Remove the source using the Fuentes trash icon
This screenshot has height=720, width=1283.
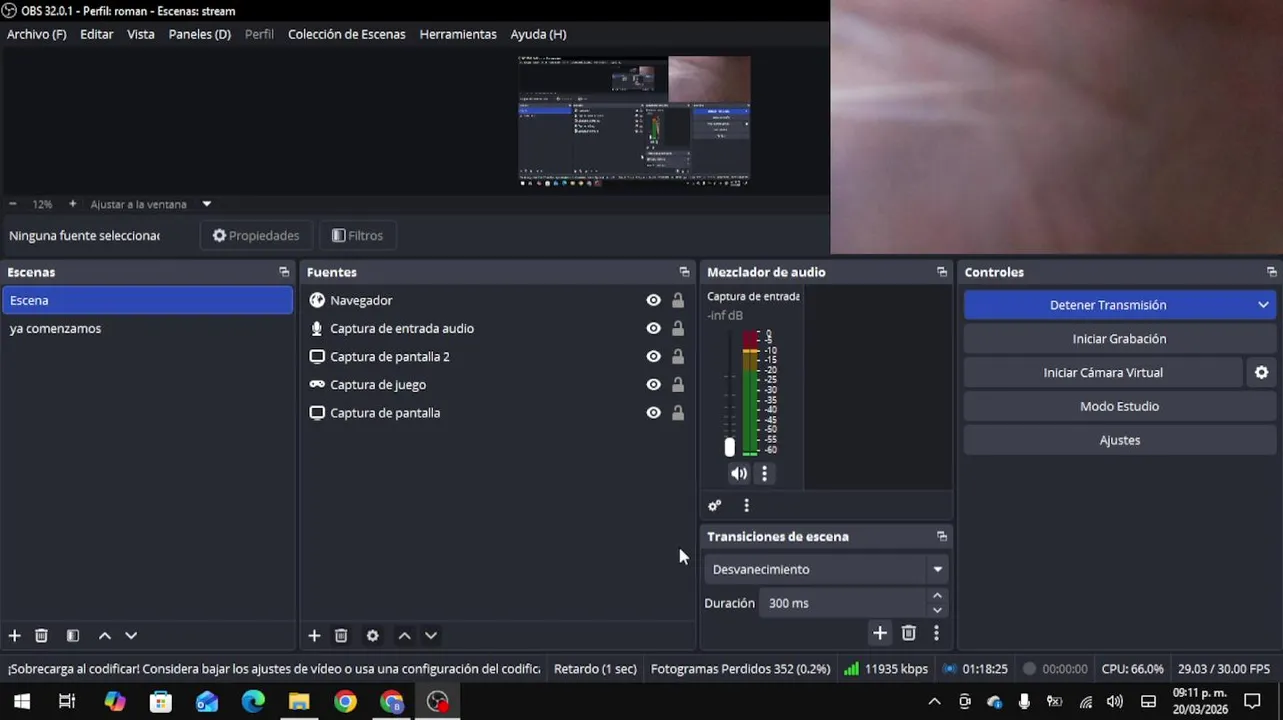[341, 635]
